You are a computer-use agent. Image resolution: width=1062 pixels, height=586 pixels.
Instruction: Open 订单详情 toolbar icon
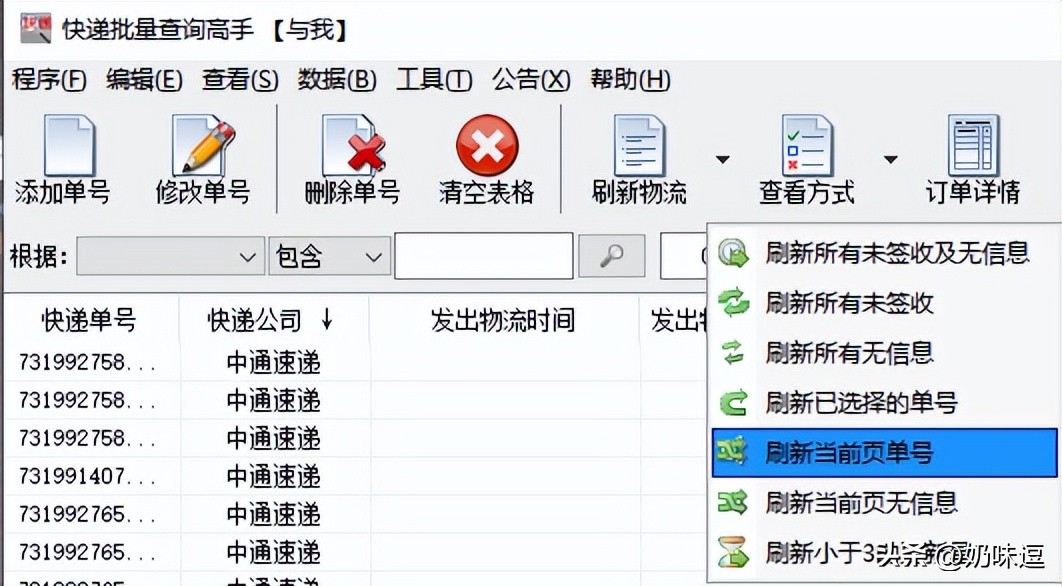pos(973,146)
